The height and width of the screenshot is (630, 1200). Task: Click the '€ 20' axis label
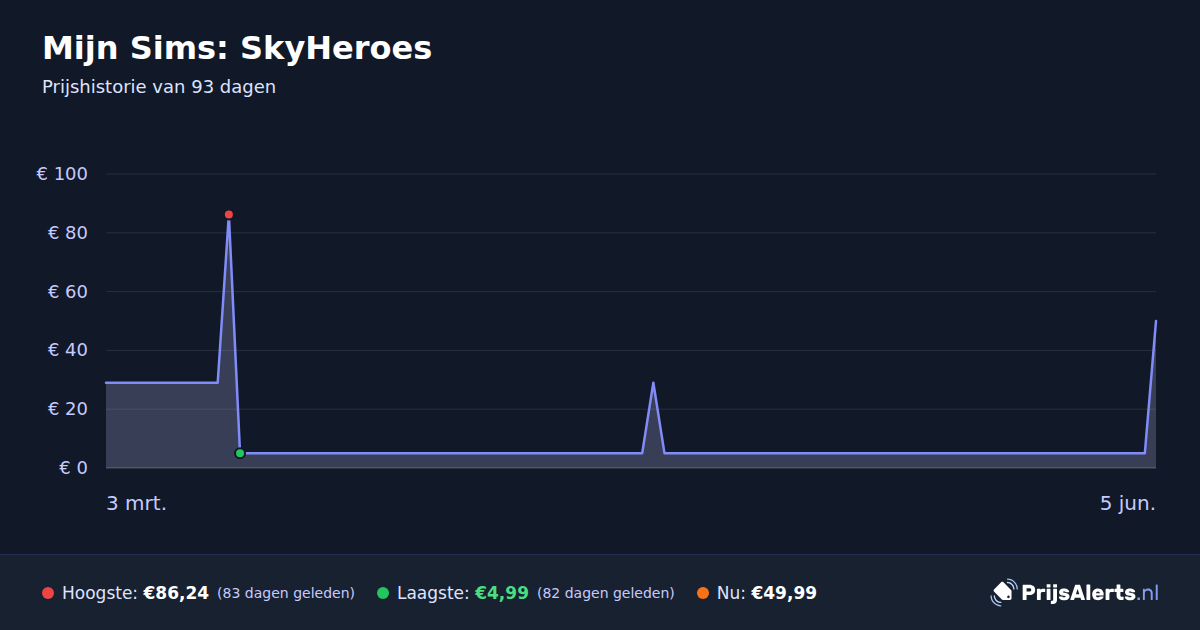pos(67,409)
